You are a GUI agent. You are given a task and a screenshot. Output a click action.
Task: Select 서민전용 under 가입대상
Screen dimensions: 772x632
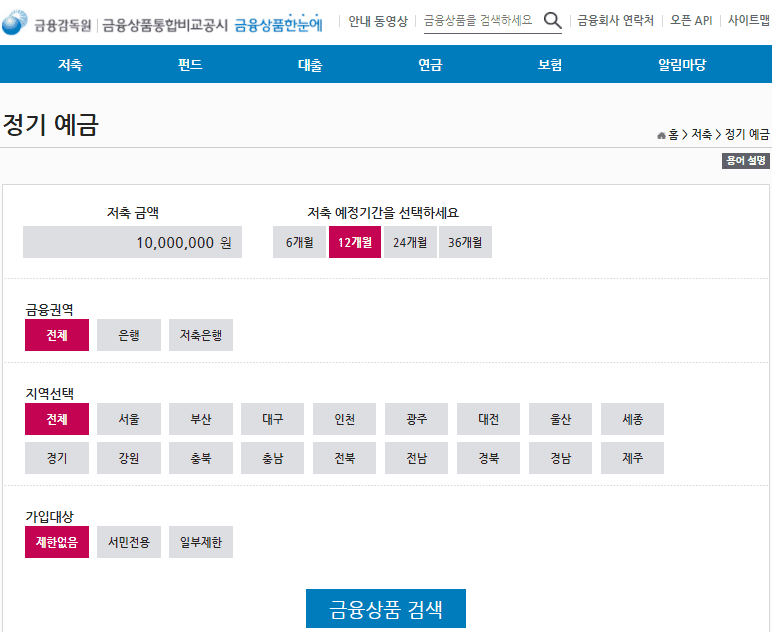click(129, 542)
